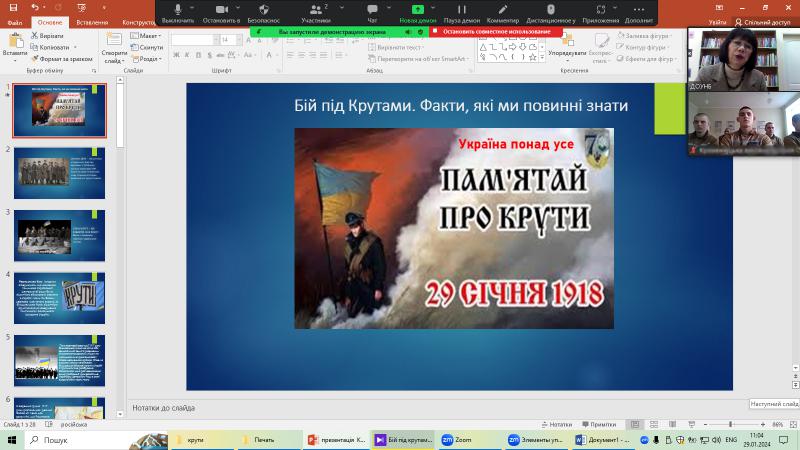Start Slide Show from status bar icon
800x450 pixels.
click(x=691, y=424)
